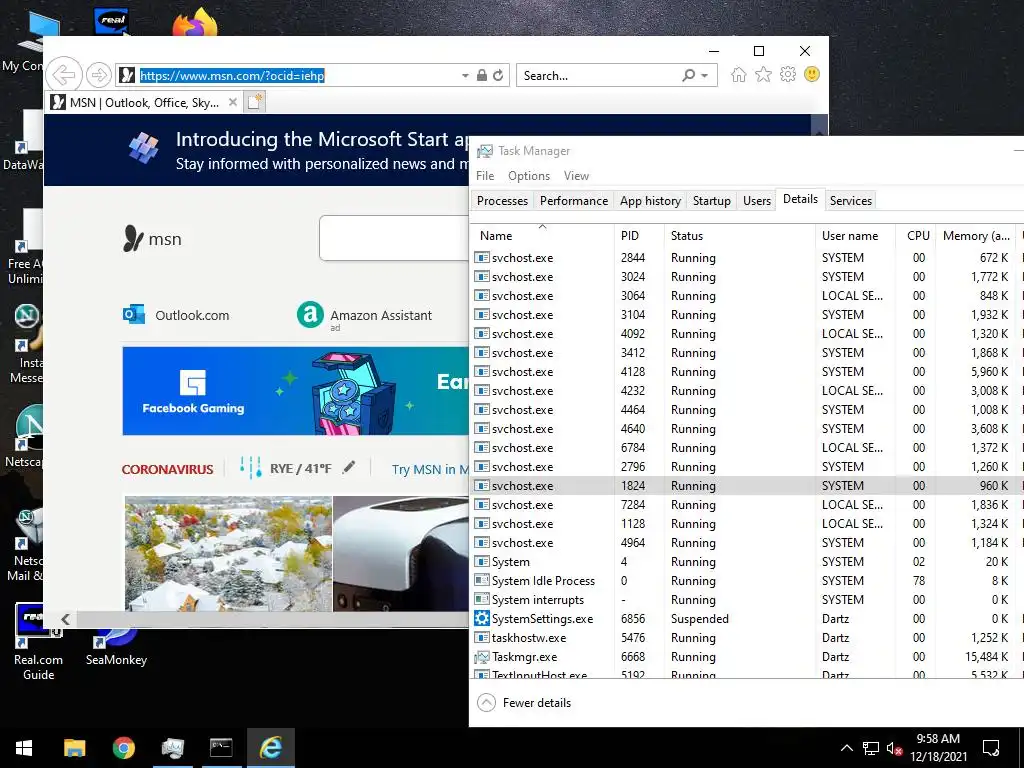Viewport: 1024px width, 768px height.
Task: Click Internet Explorer's Back arrow button
Action: pos(64,75)
